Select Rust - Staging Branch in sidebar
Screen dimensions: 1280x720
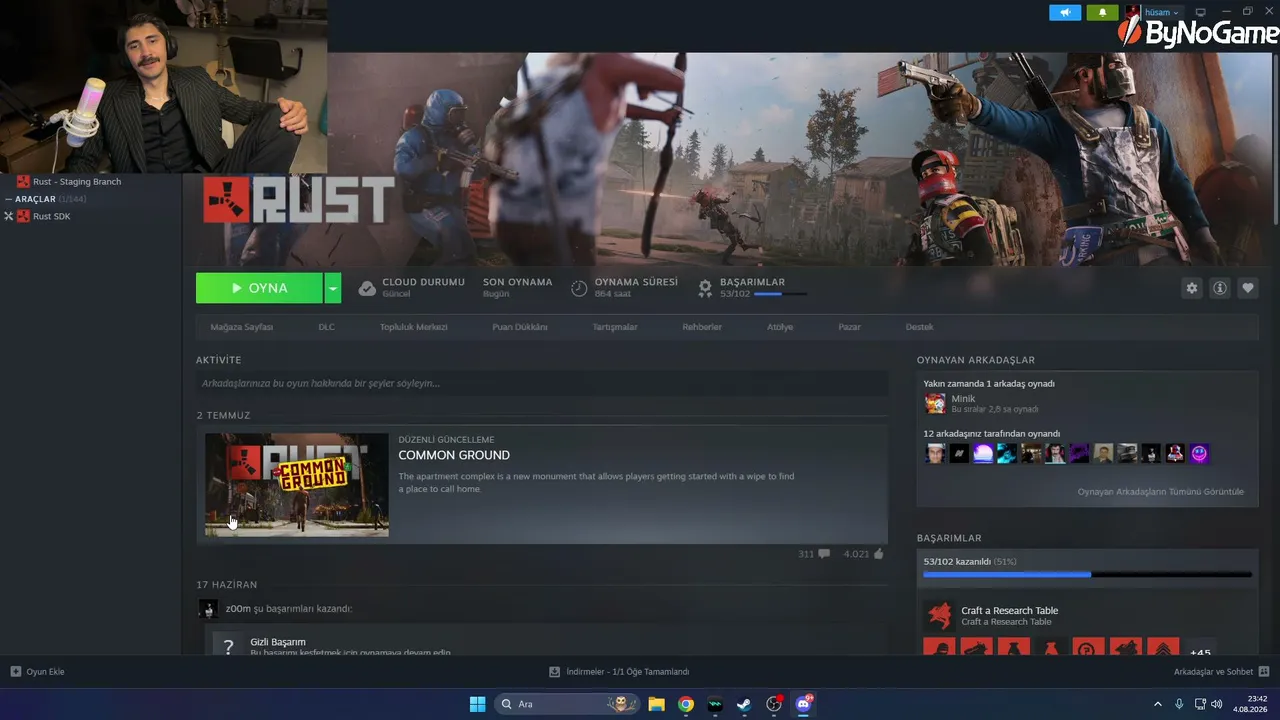point(77,182)
